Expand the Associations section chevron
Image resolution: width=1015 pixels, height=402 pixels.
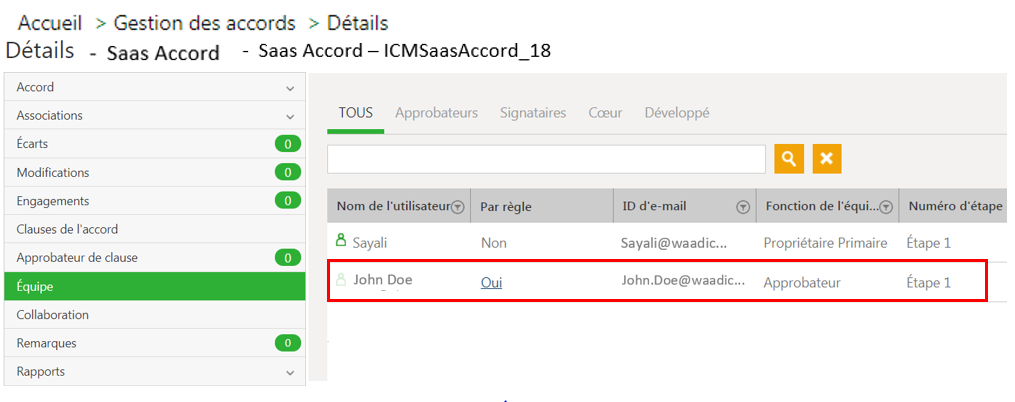(290, 117)
